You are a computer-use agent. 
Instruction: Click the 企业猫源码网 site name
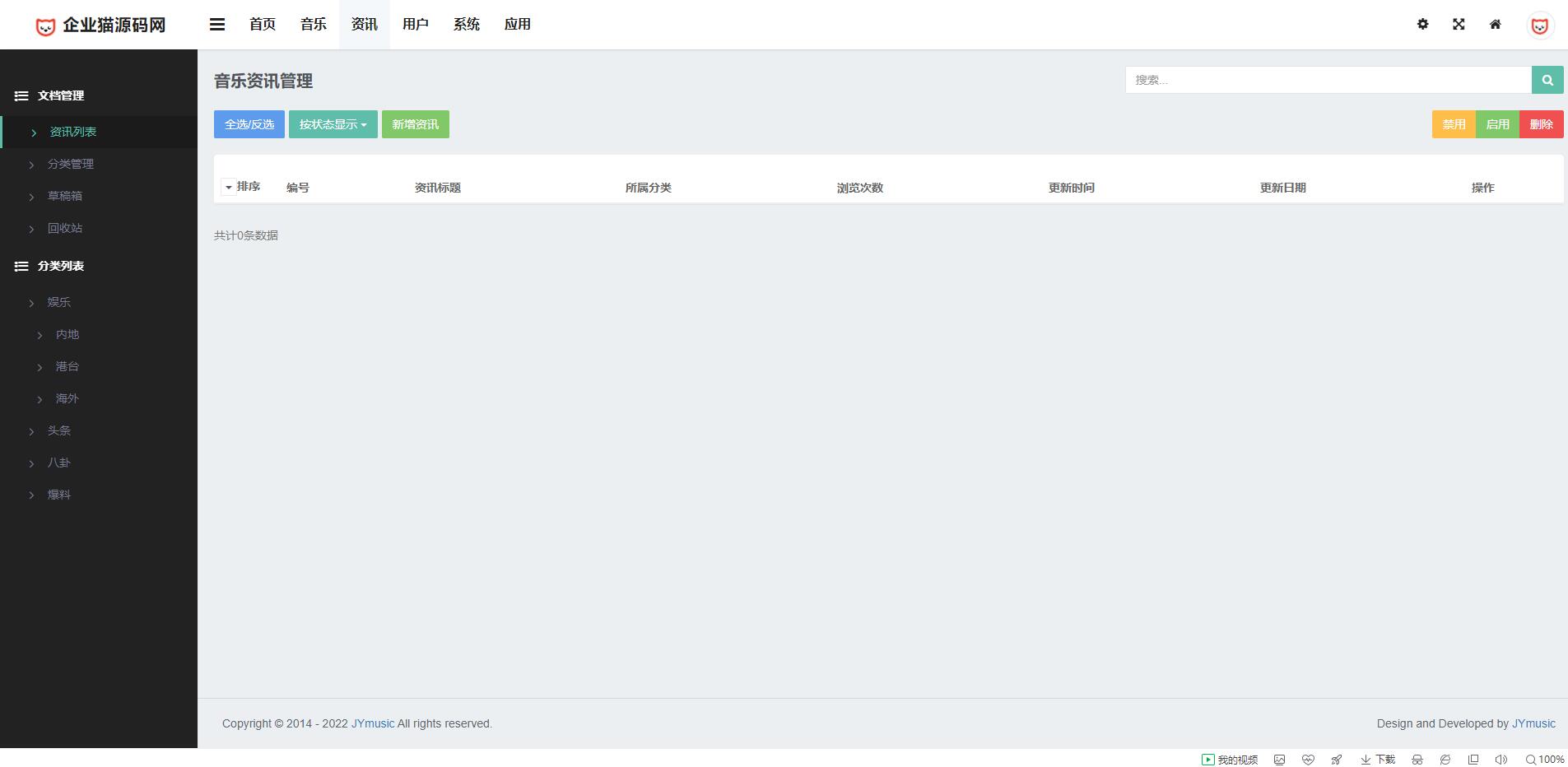click(x=114, y=26)
